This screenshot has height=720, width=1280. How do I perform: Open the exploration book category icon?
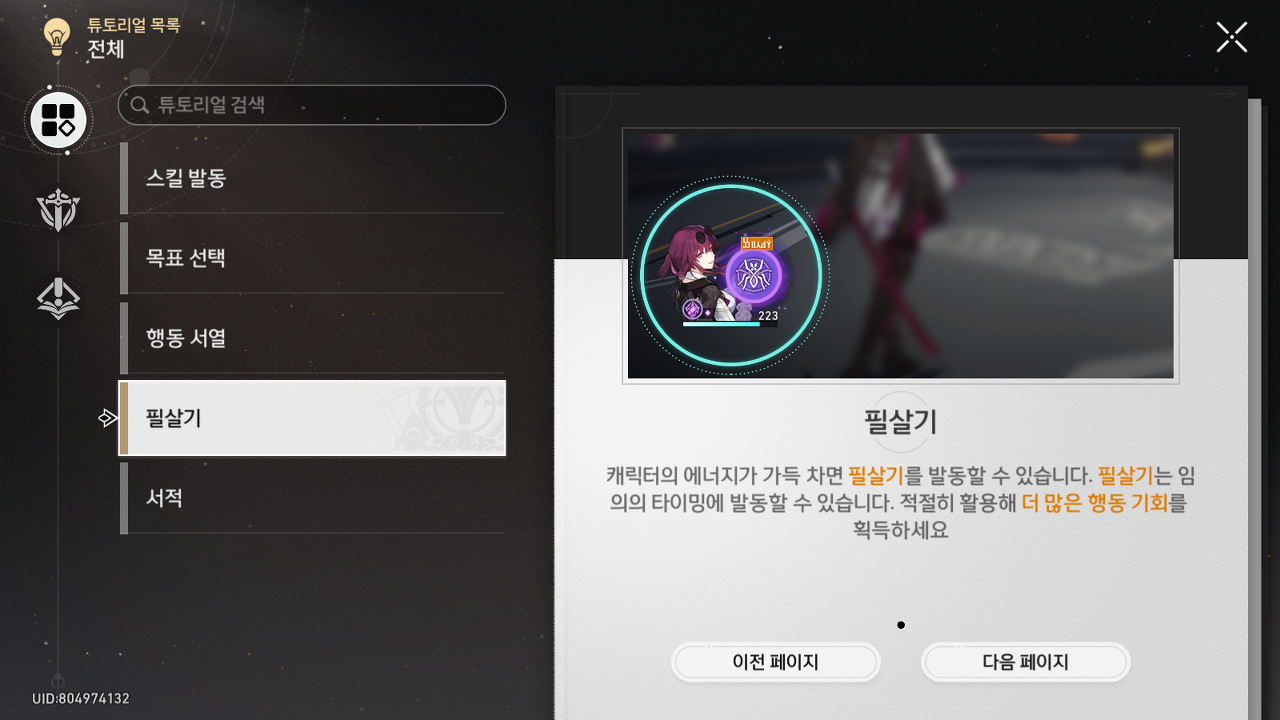58,298
